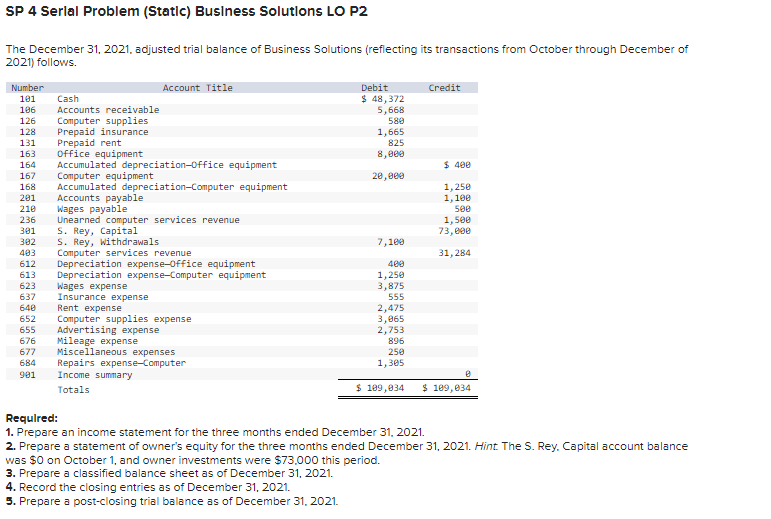Select Accounts receivable amount 5,668

tap(391, 110)
